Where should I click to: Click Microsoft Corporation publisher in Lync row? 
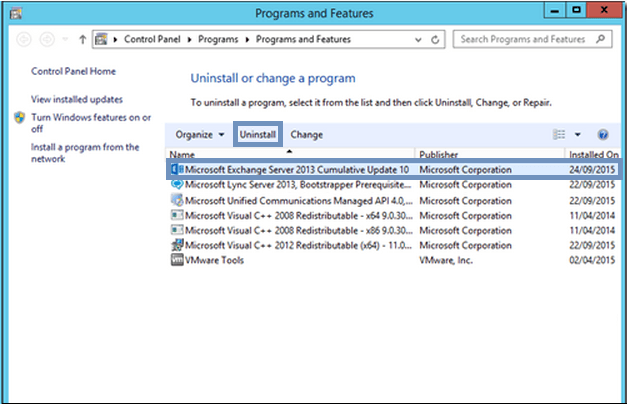(x=465, y=185)
